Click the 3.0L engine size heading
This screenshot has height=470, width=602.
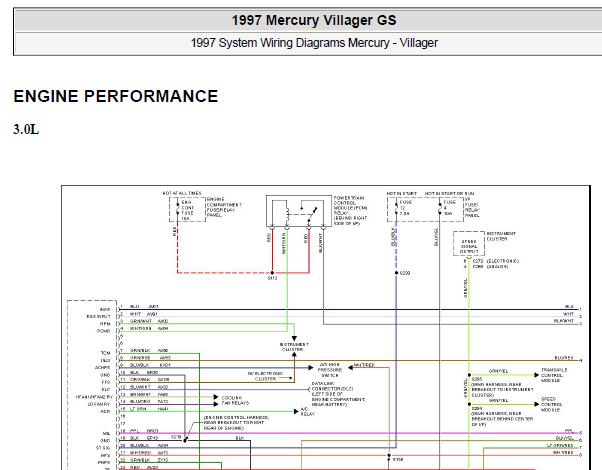[26, 129]
